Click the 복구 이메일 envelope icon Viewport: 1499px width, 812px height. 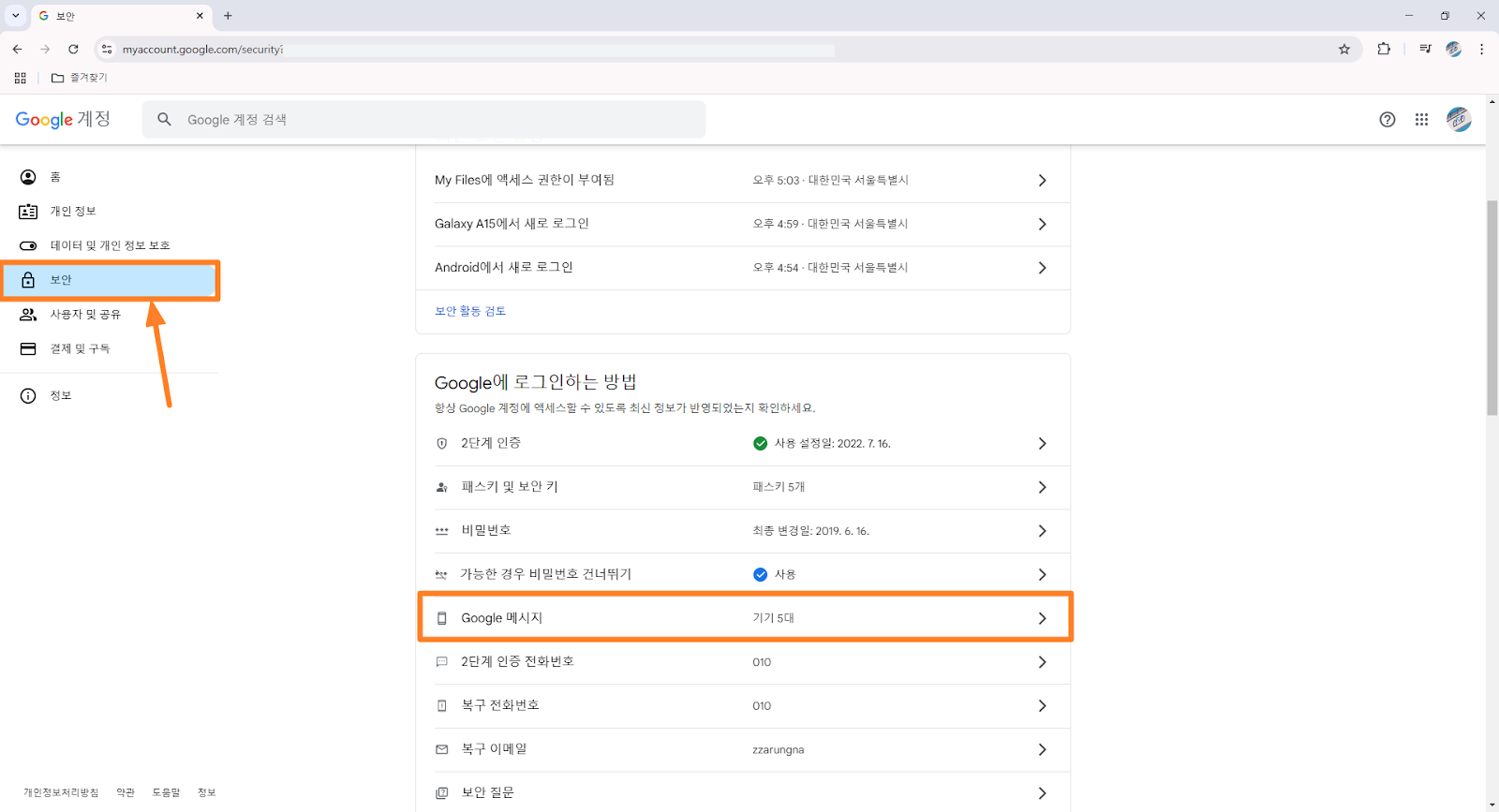click(442, 749)
